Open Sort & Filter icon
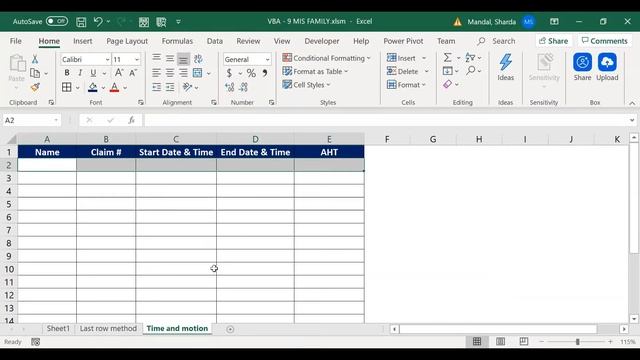This screenshot has width=640, height=360. coord(470,58)
